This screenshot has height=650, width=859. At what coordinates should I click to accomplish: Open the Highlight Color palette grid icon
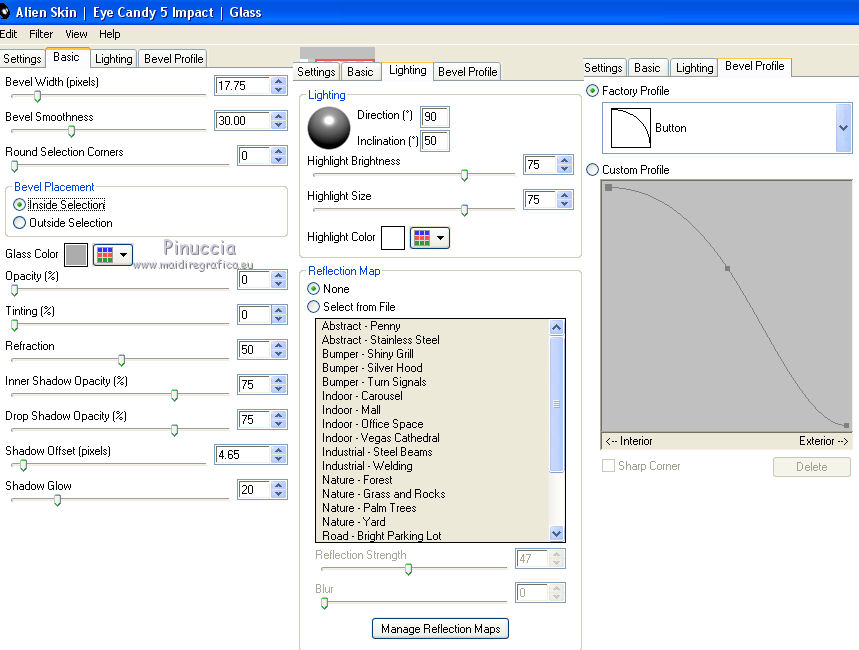[422, 238]
